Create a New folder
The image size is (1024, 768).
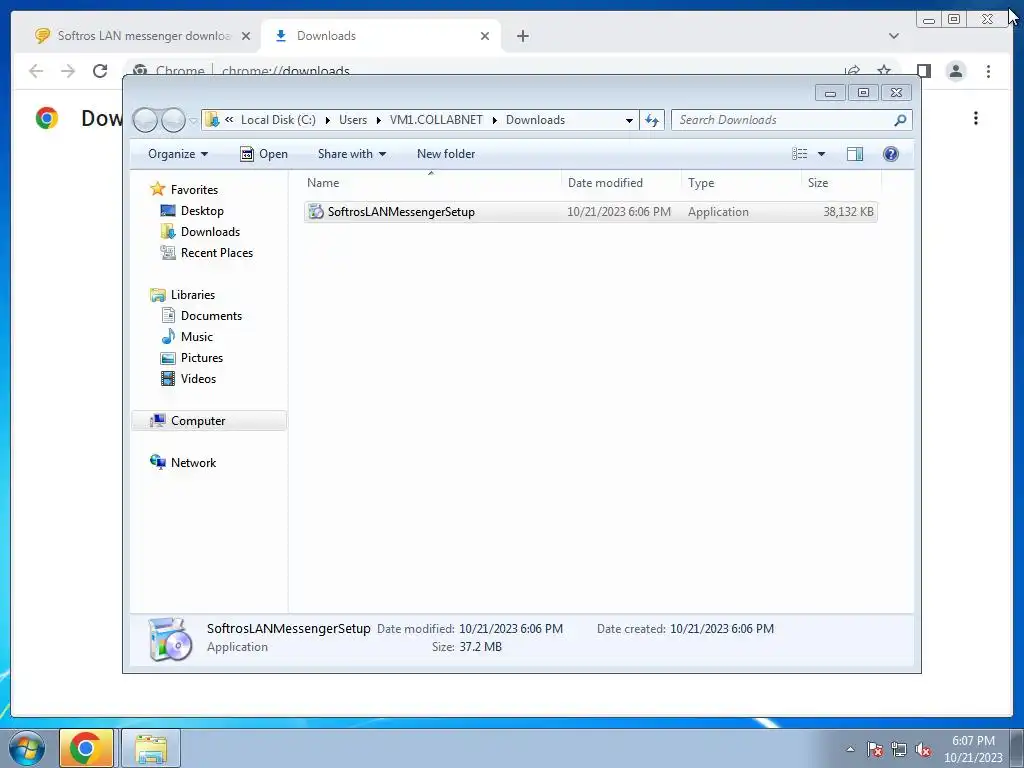[446, 154]
